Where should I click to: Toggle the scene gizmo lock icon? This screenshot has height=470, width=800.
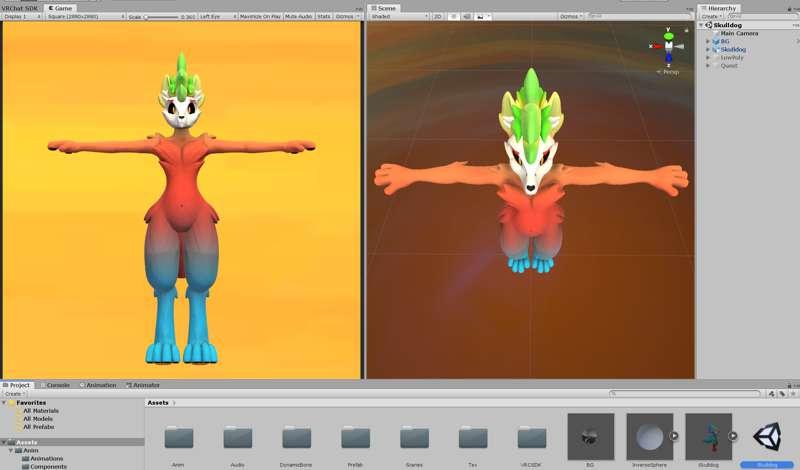(686, 31)
